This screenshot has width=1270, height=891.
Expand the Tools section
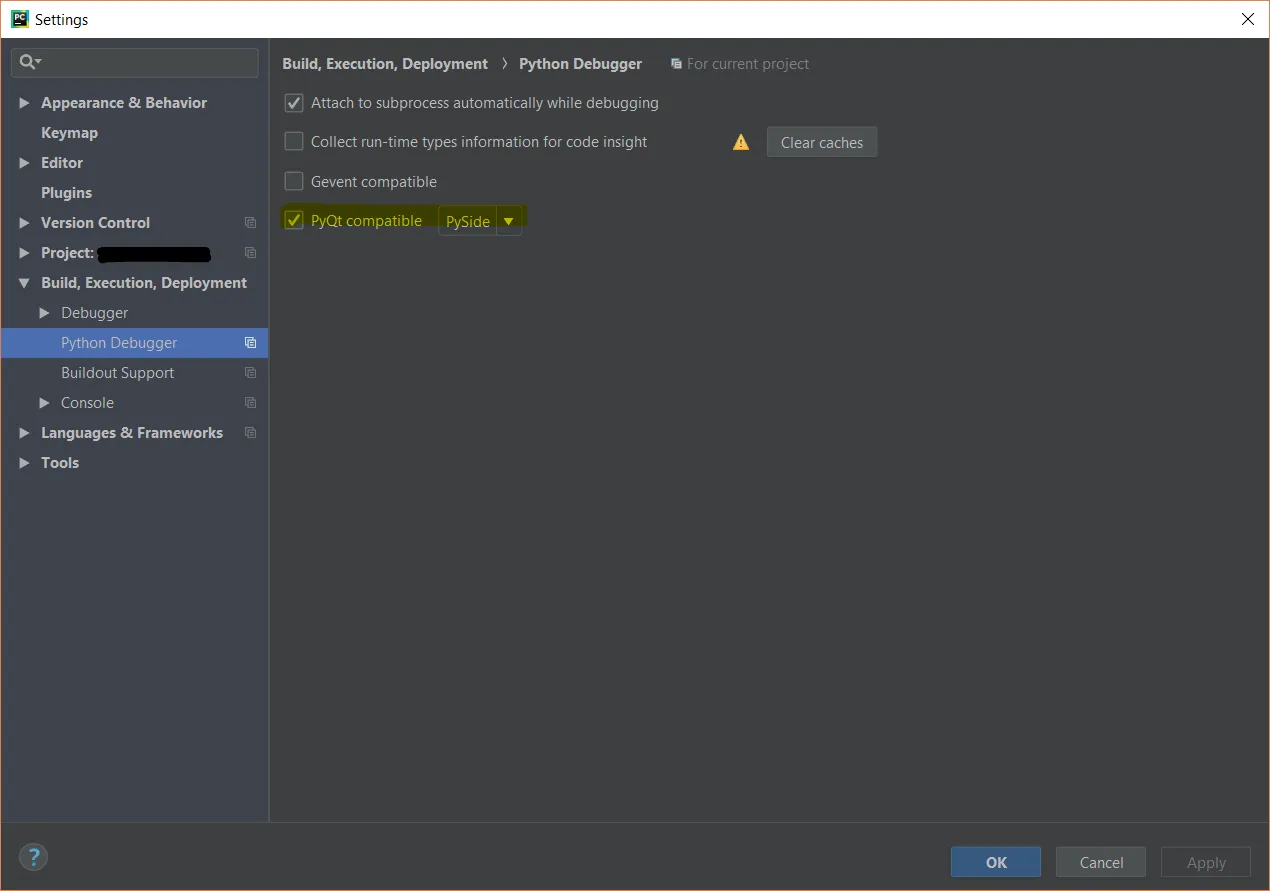tap(24, 463)
